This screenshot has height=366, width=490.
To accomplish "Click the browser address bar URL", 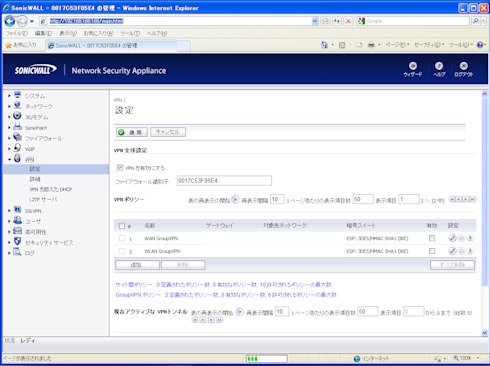I will tap(86, 21).
